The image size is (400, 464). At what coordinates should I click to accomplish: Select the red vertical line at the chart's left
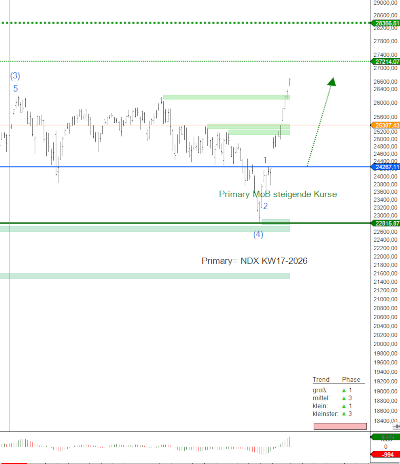(10, 216)
